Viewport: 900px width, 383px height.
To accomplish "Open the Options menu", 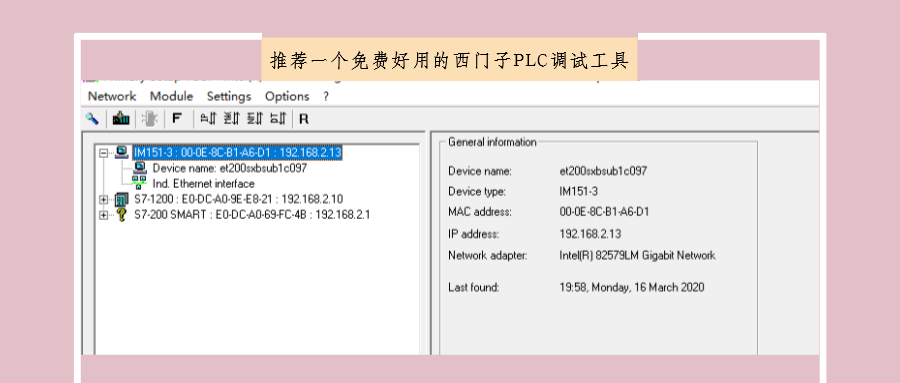I will pyautogui.click(x=287, y=96).
